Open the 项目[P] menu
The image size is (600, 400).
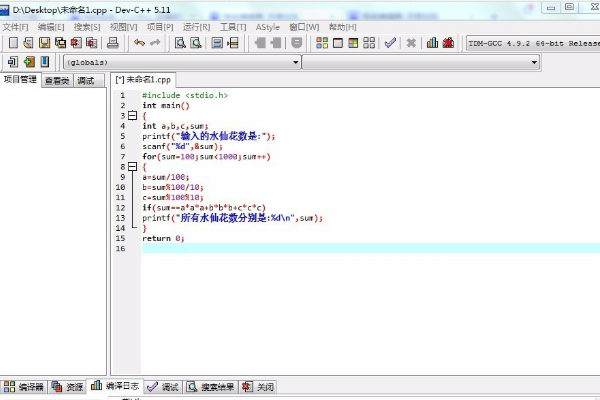click(x=160, y=27)
